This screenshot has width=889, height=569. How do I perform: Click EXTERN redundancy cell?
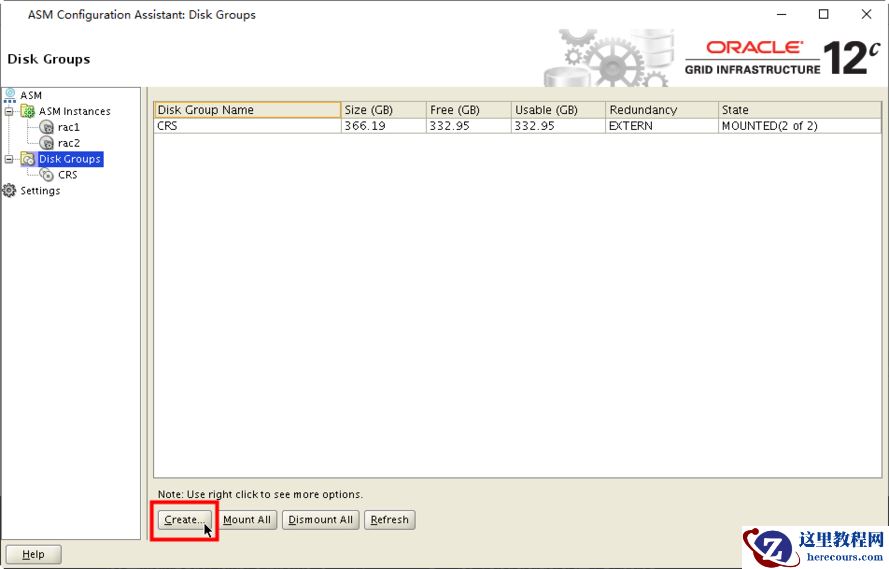[x=662, y=126]
